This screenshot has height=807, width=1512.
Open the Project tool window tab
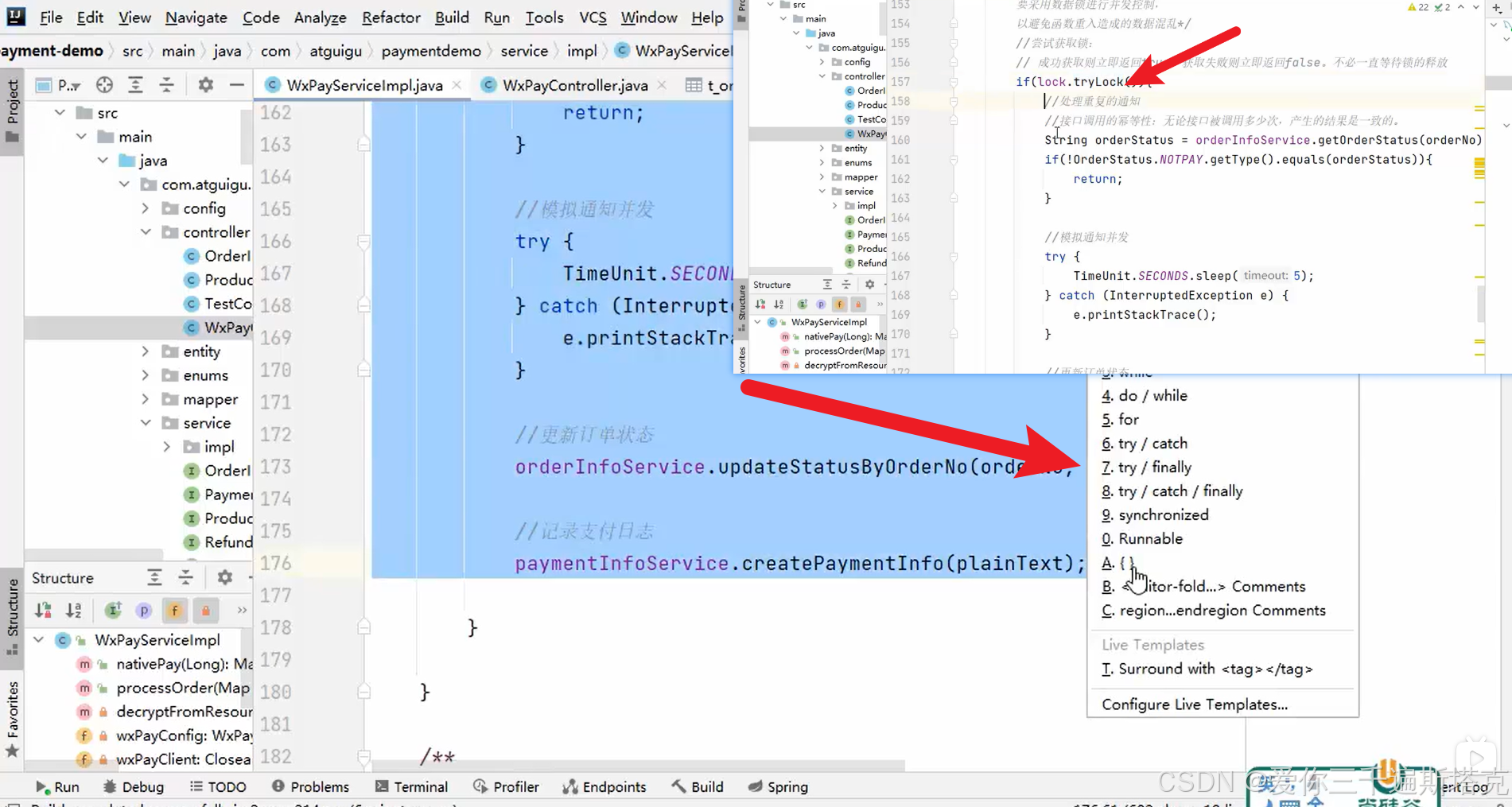12,111
